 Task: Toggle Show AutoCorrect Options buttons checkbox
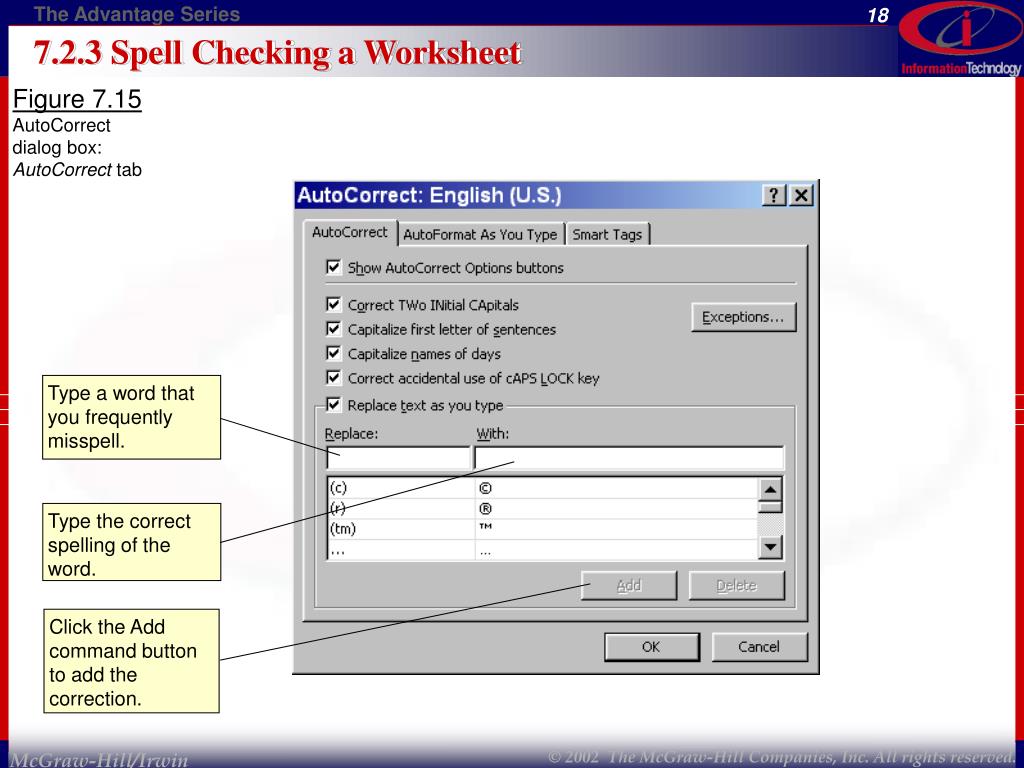tap(334, 267)
